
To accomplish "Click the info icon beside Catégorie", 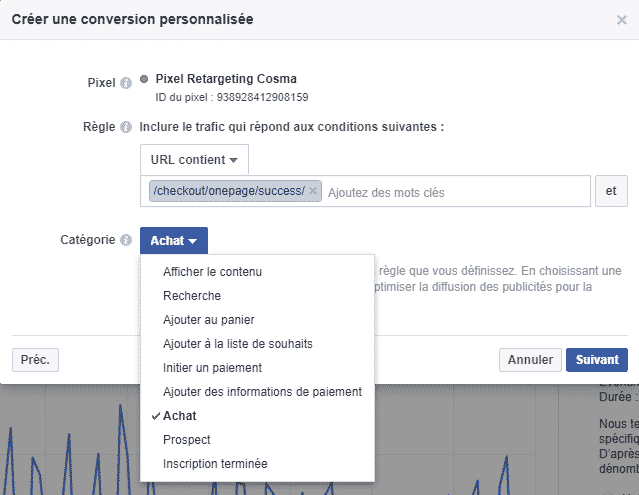I will tap(126, 240).
